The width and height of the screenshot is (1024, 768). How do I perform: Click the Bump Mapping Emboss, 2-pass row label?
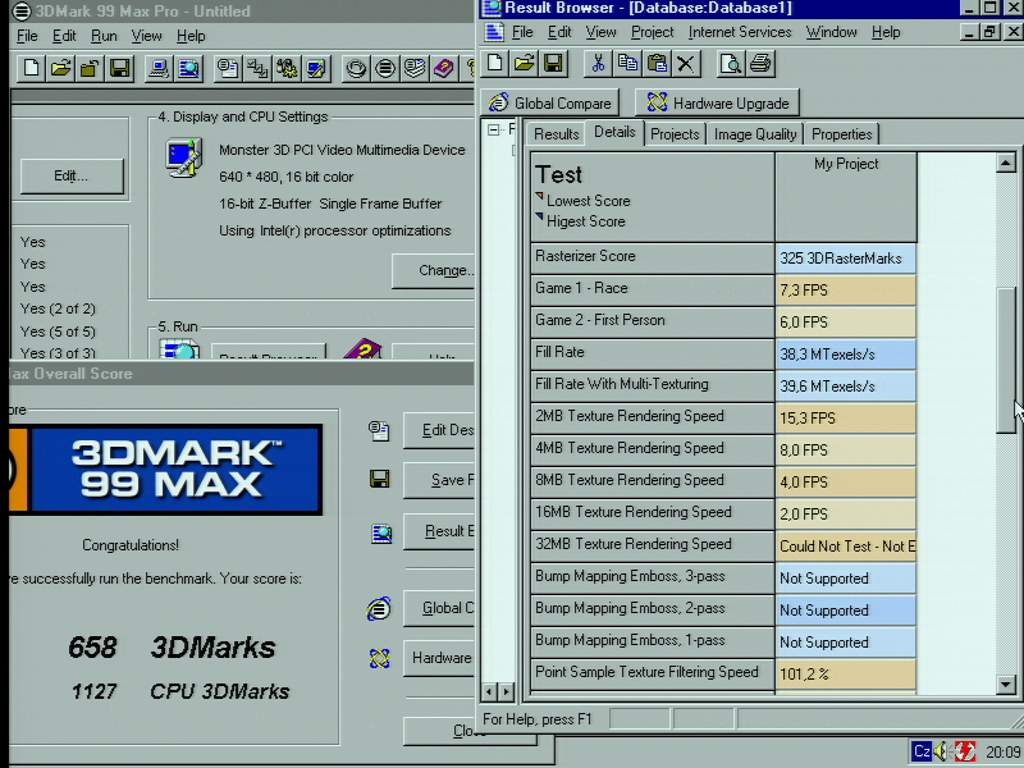[x=652, y=609]
